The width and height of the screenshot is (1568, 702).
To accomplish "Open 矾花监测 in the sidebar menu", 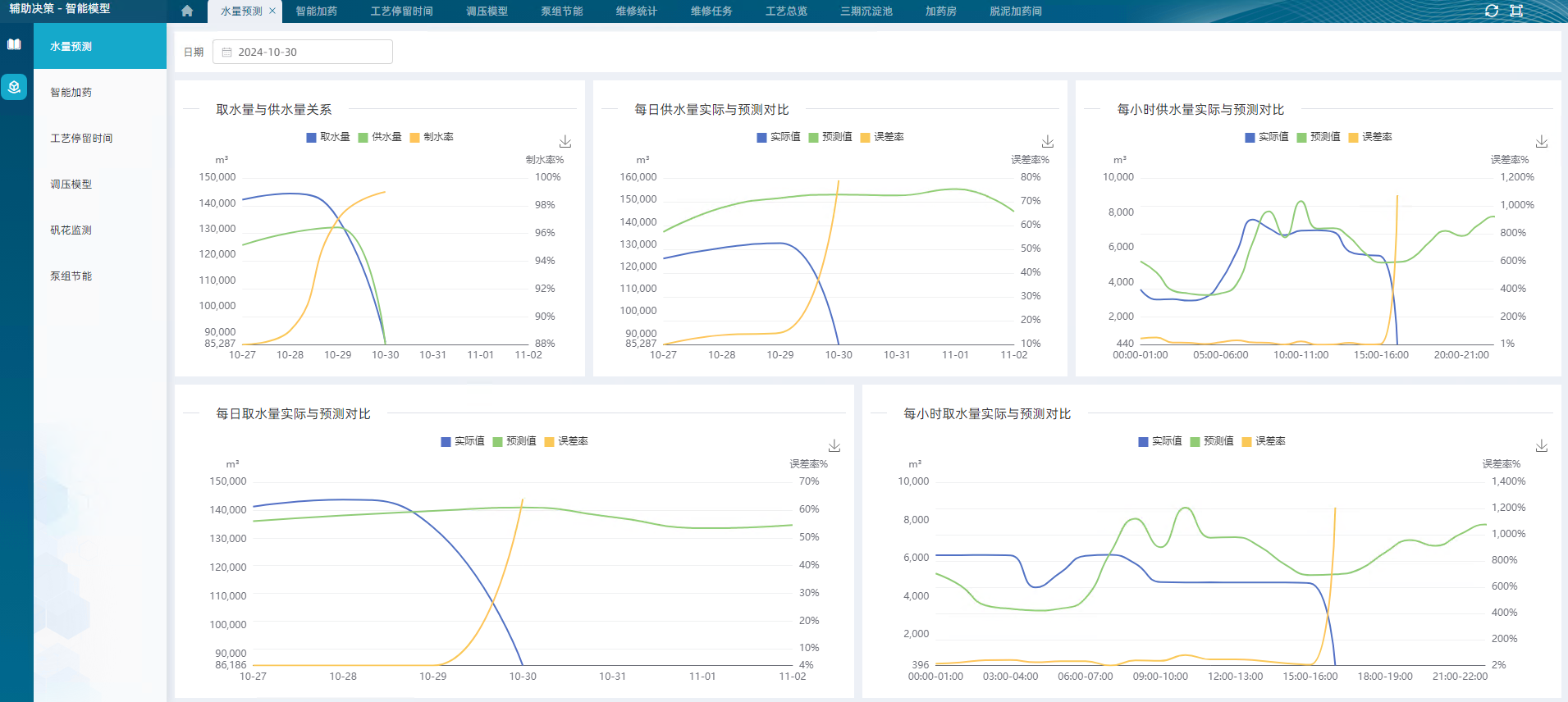I will pos(71,230).
